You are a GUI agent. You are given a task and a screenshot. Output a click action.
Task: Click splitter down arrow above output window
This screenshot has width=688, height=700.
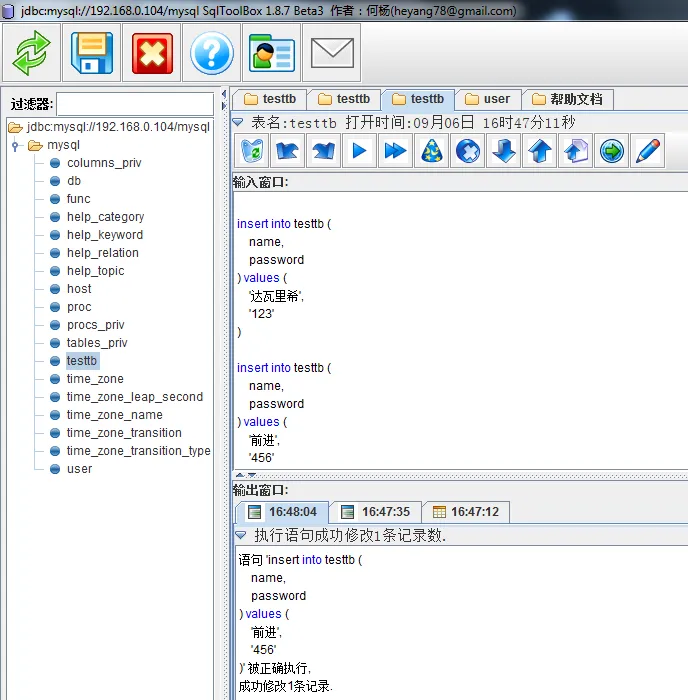(x=252, y=475)
